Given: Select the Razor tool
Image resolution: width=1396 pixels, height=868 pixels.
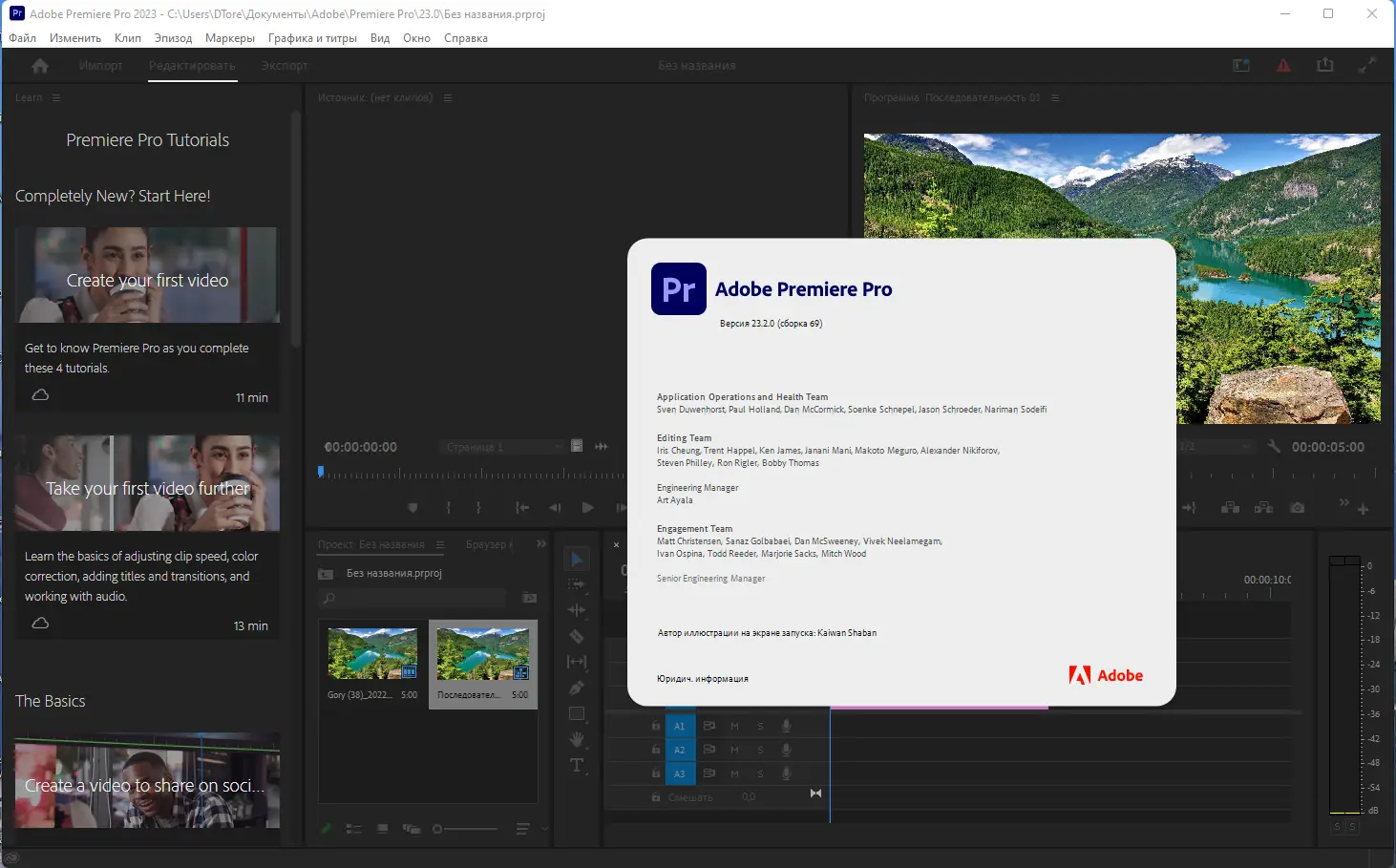Looking at the screenshot, I should point(578,637).
